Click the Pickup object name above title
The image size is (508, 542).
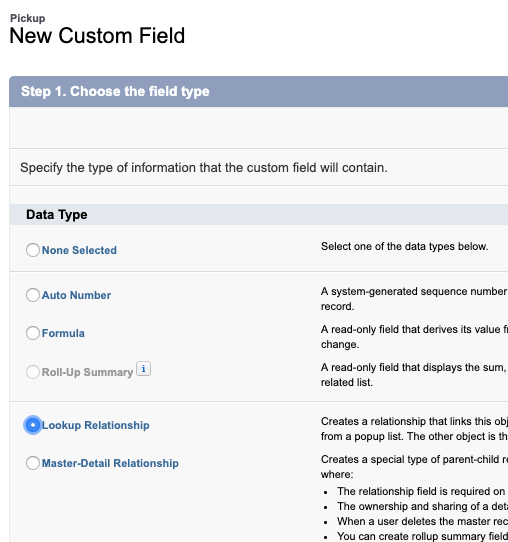point(28,18)
